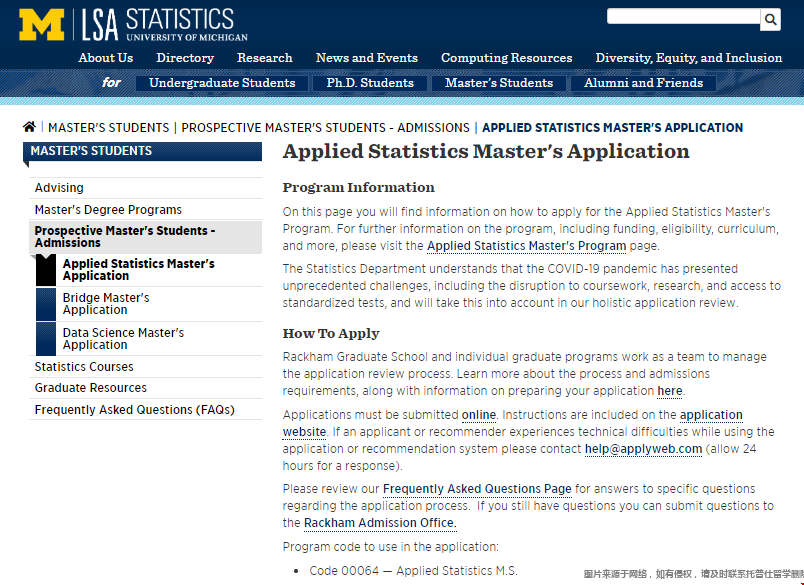Open Data Science Master's Application sidebar item
The height and width of the screenshot is (585, 804).
tap(123, 339)
